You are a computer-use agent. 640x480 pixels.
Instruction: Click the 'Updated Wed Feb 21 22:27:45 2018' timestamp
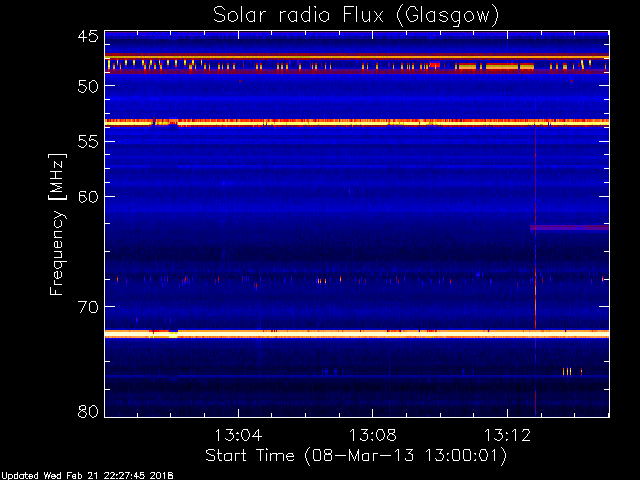coord(87,476)
